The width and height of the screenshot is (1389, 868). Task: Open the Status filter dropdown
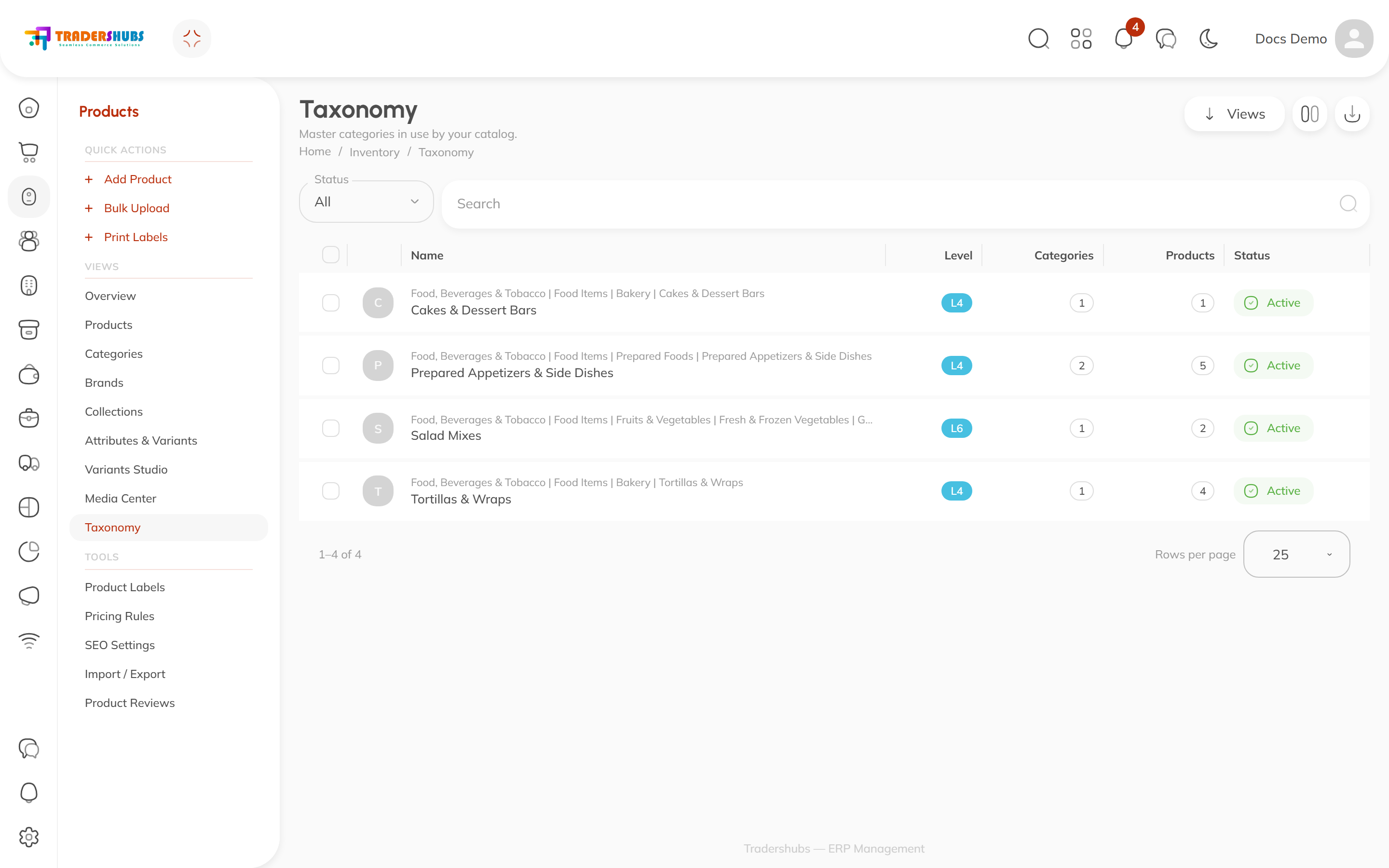[366, 202]
